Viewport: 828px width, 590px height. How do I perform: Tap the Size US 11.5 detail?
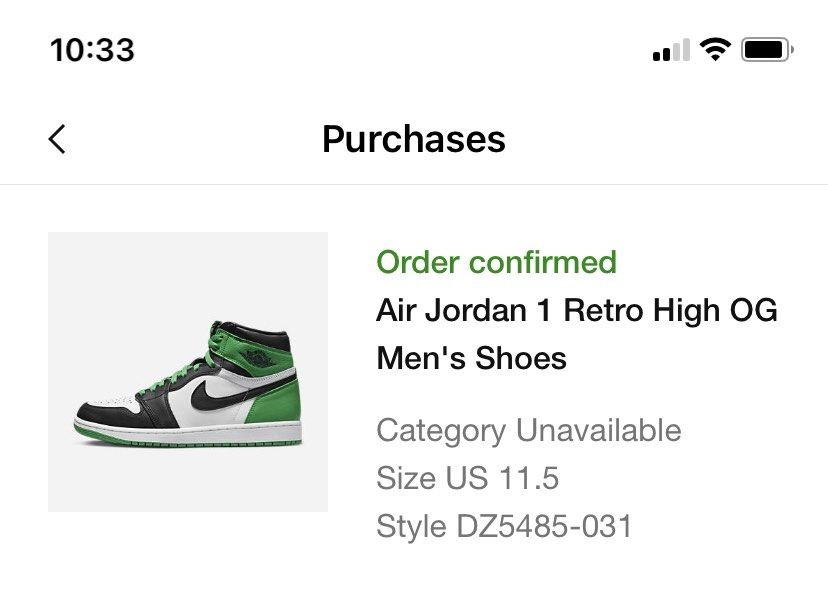(x=467, y=478)
